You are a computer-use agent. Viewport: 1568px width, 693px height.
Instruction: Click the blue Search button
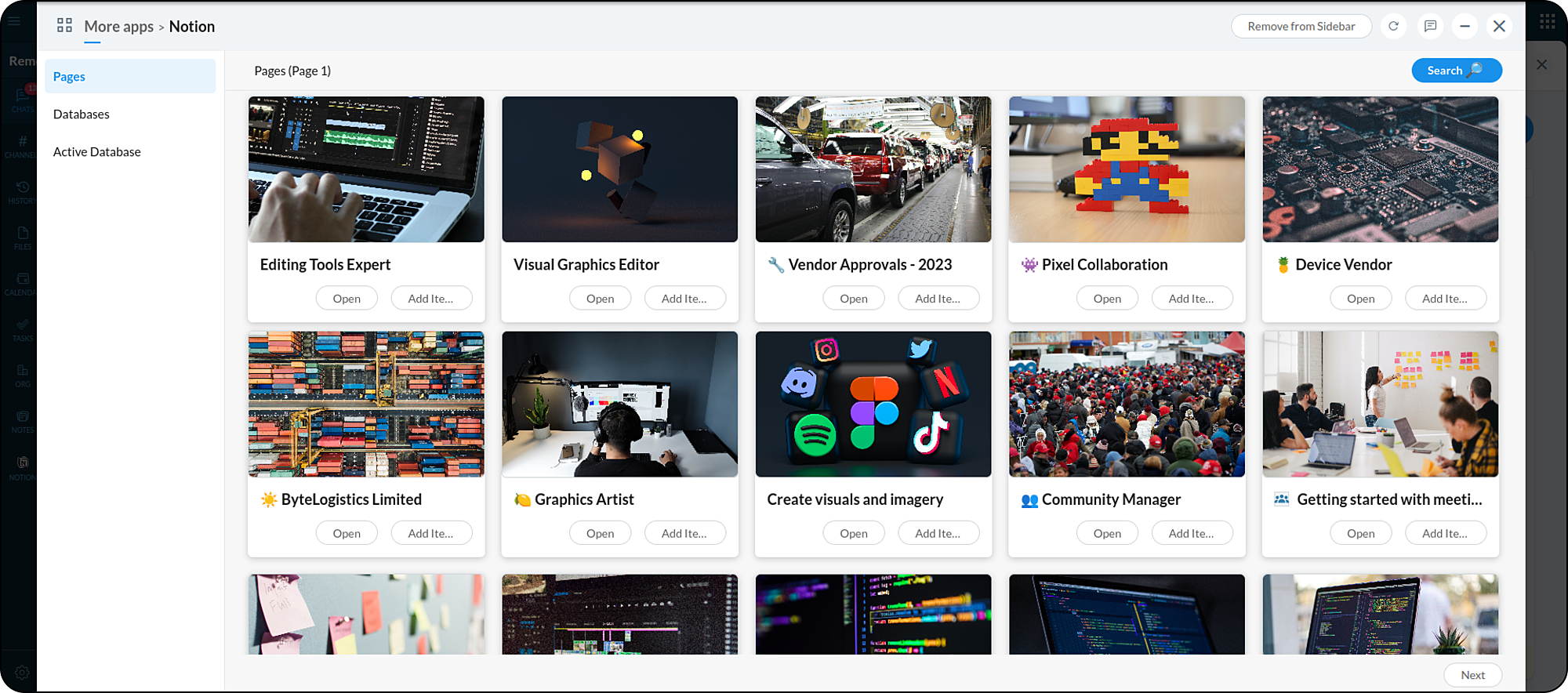(1457, 71)
